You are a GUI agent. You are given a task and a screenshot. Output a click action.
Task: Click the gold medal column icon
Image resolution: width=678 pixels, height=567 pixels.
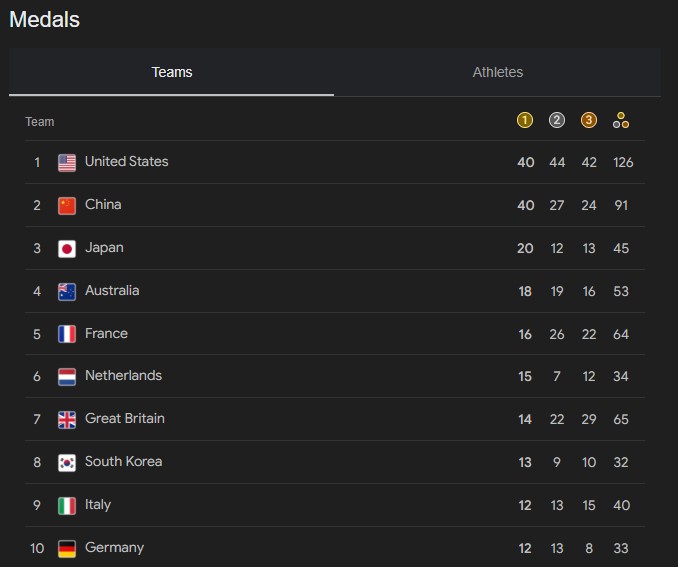(524, 120)
